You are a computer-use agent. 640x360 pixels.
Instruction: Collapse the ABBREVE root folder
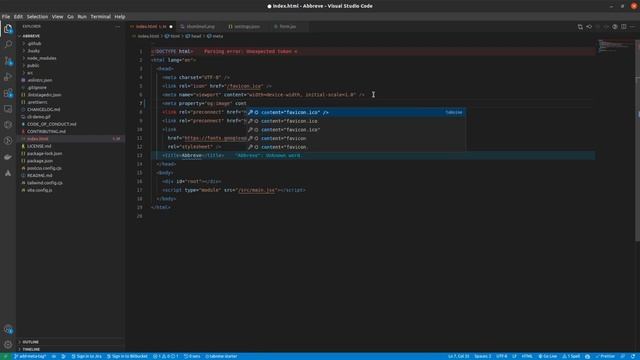[x=31, y=36]
